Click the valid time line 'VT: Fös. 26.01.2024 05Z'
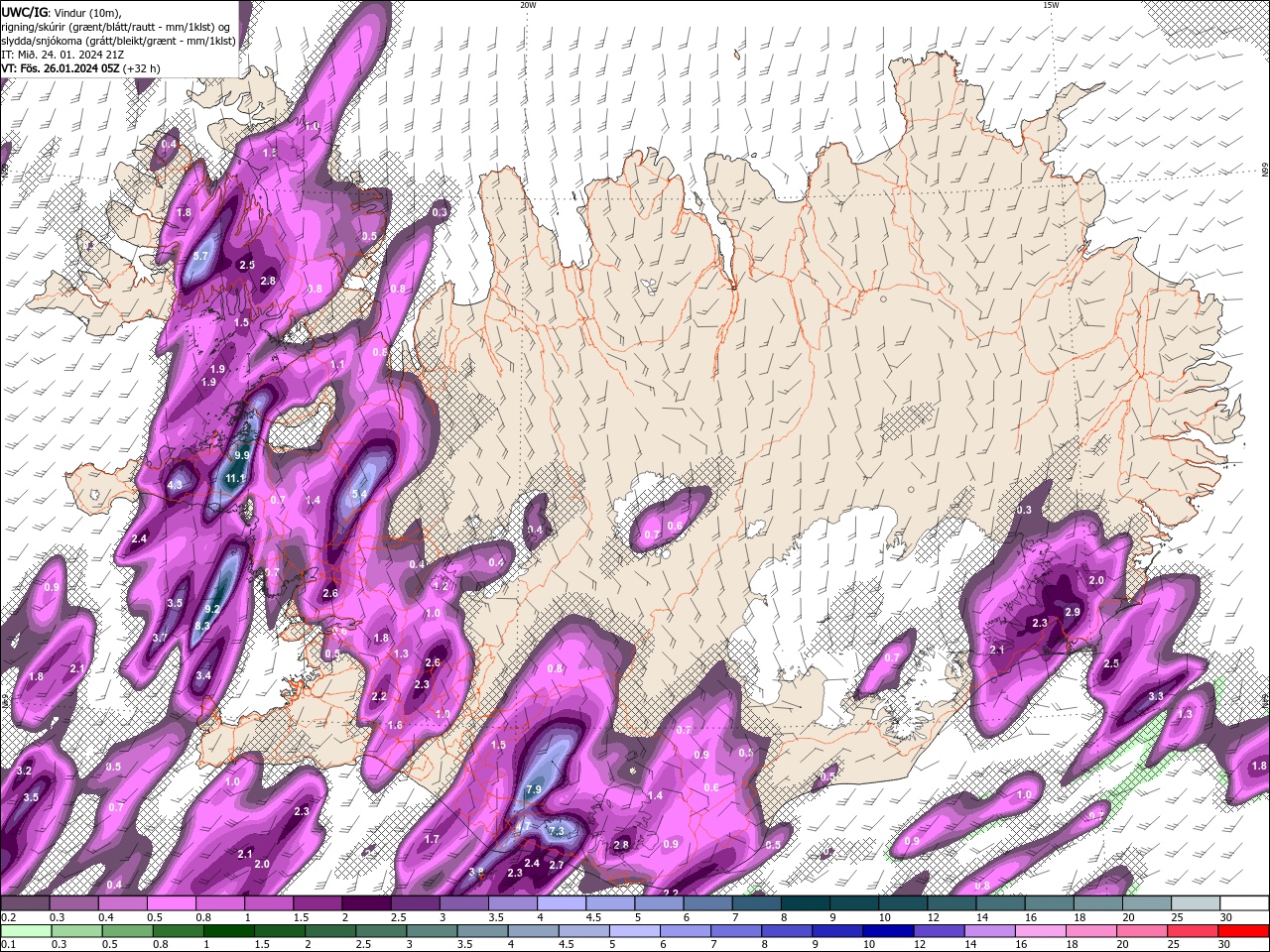Viewport: 1270px width, 952px height. click(61, 68)
